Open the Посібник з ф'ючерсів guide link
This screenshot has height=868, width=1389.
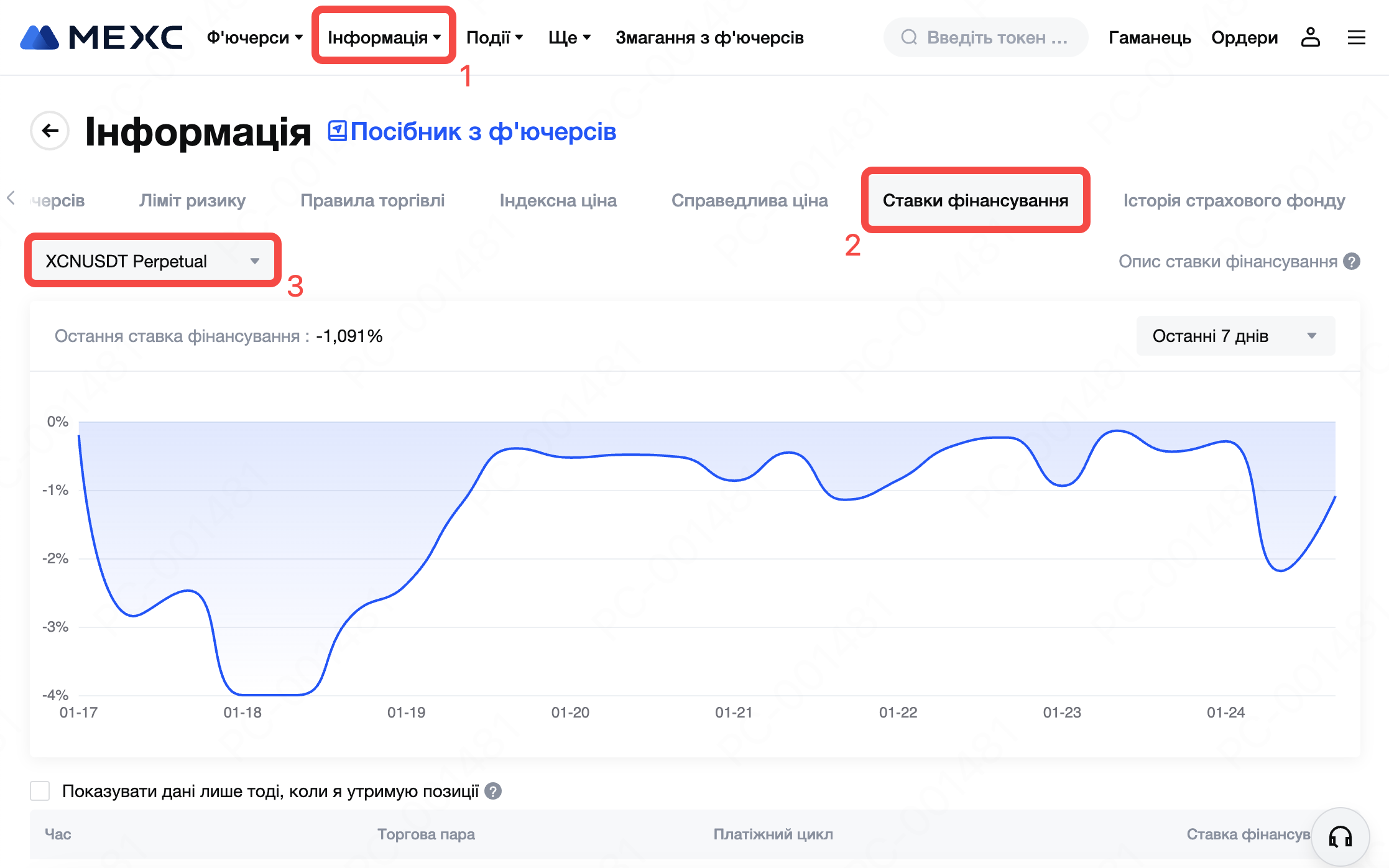click(x=473, y=131)
